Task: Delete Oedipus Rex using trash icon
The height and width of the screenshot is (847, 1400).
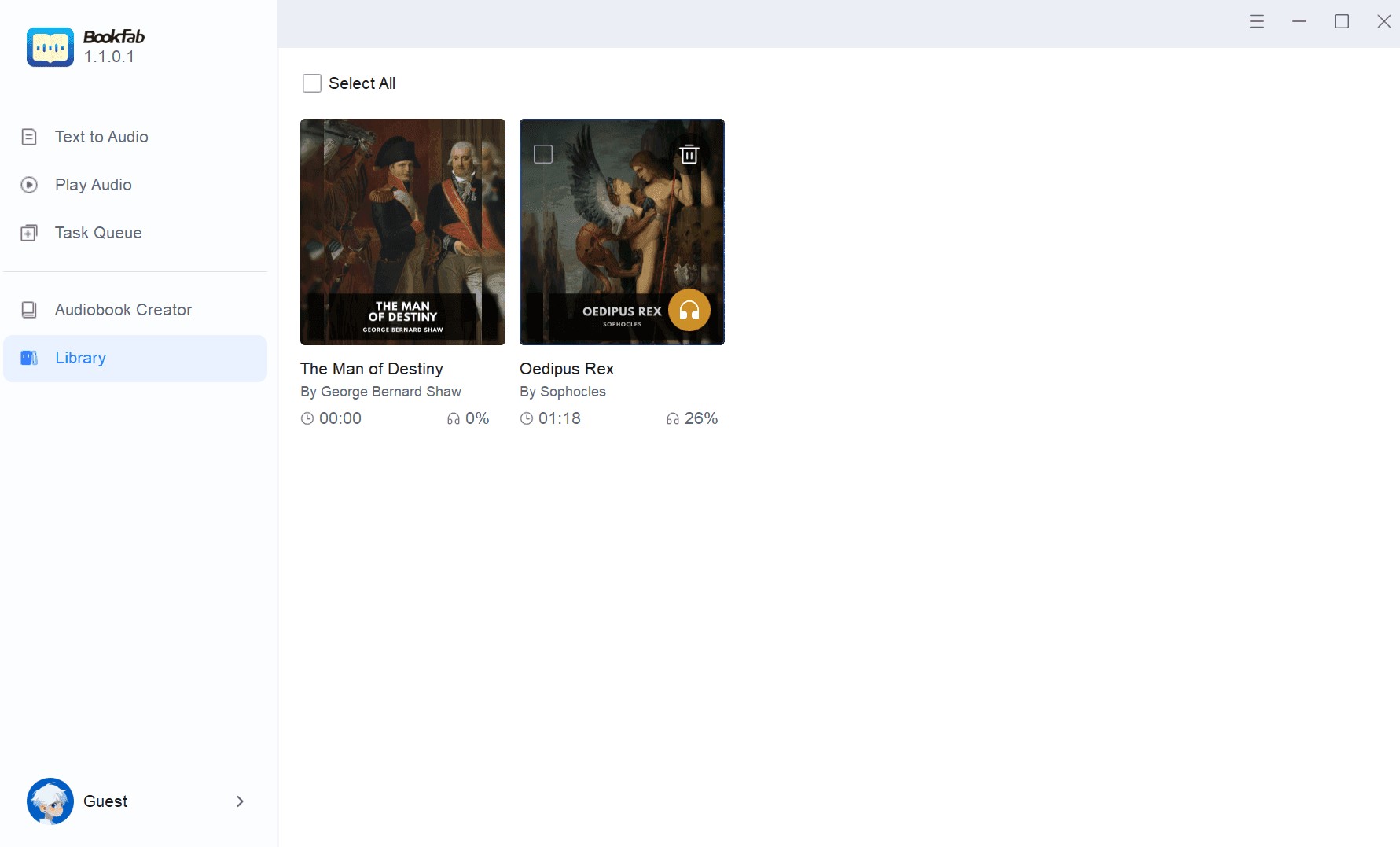Action: coord(689,154)
